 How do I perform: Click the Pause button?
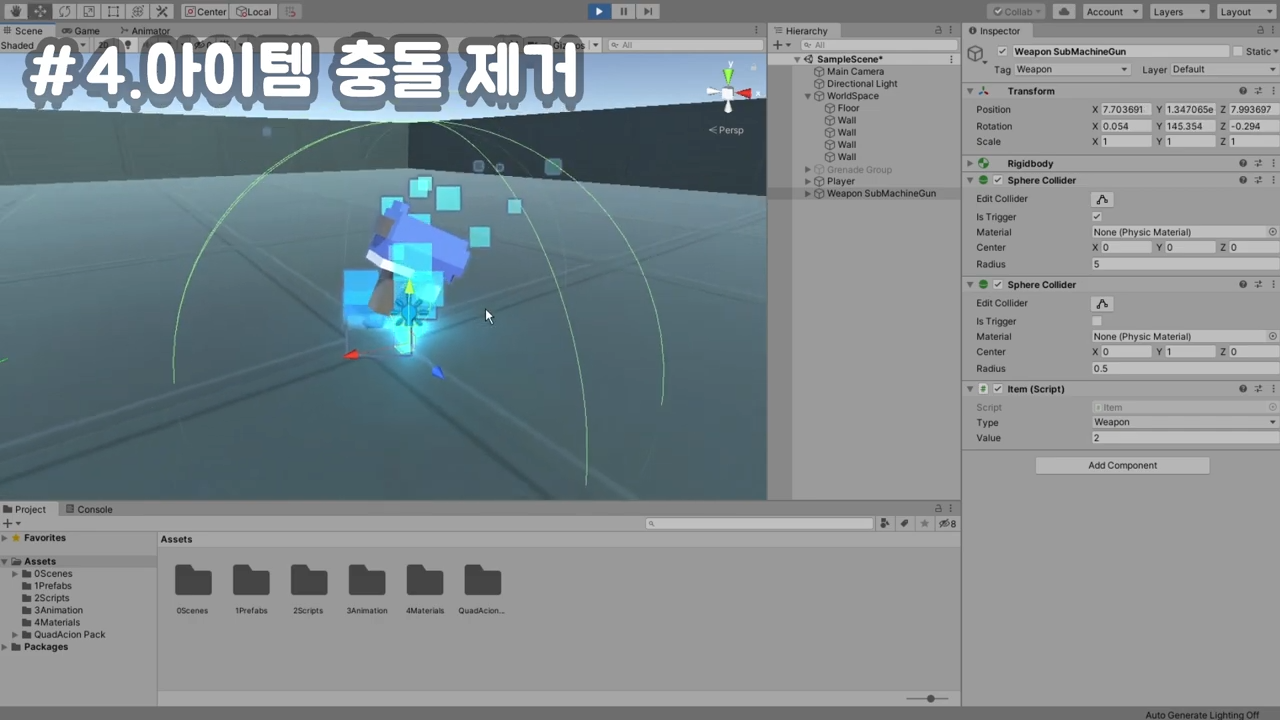point(623,11)
